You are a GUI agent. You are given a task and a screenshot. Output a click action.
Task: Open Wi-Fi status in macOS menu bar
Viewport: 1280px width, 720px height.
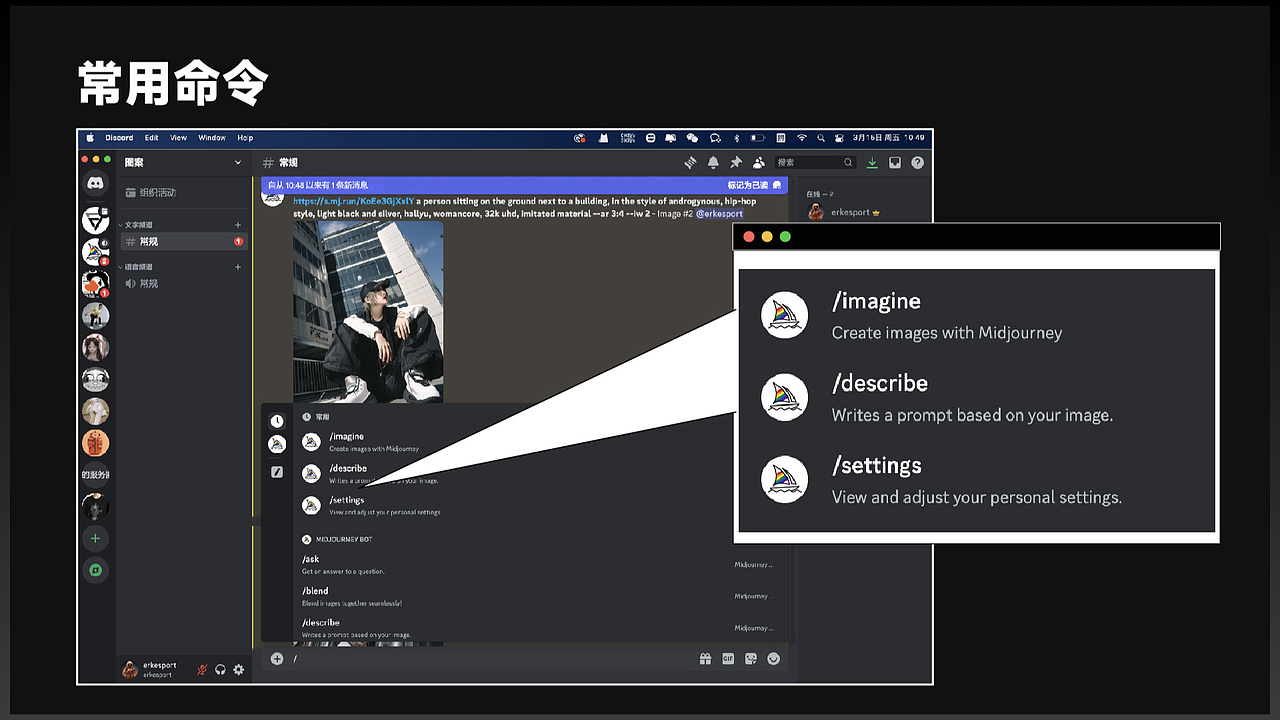(x=801, y=137)
